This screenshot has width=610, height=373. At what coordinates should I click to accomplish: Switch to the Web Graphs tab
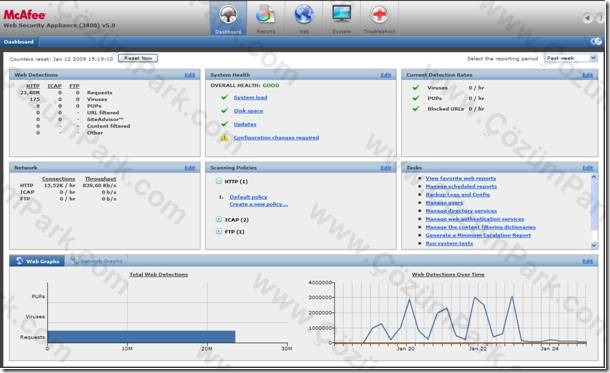[x=37, y=261]
